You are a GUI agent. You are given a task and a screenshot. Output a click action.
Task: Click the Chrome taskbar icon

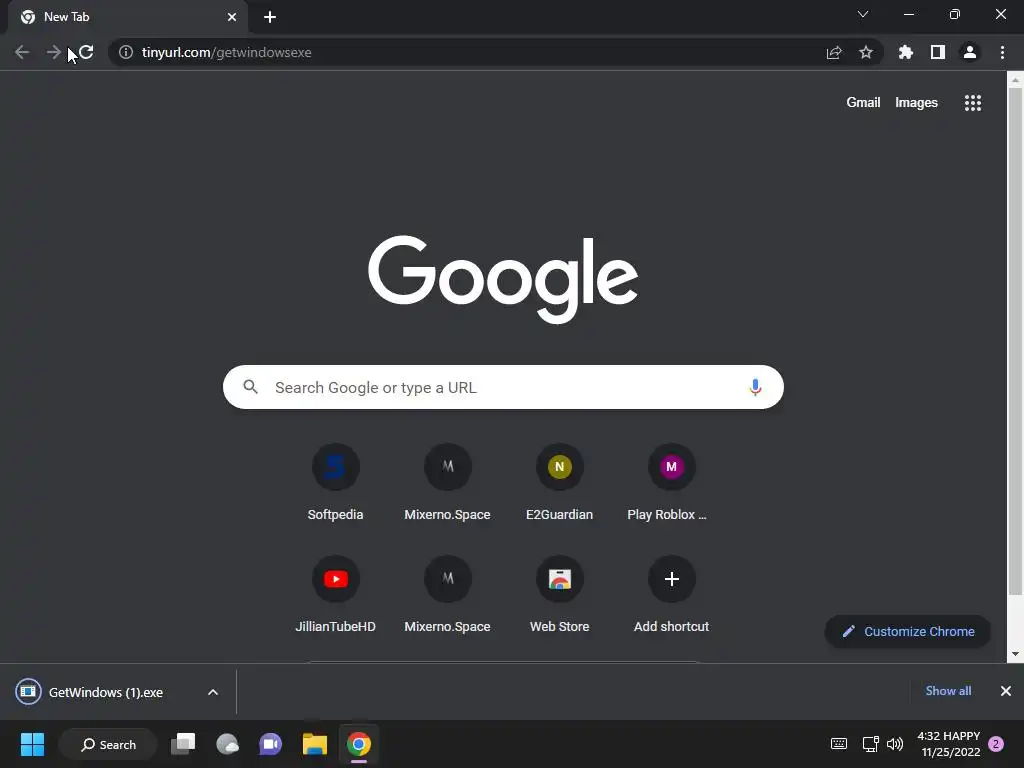pyautogui.click(x=359, y=744)
